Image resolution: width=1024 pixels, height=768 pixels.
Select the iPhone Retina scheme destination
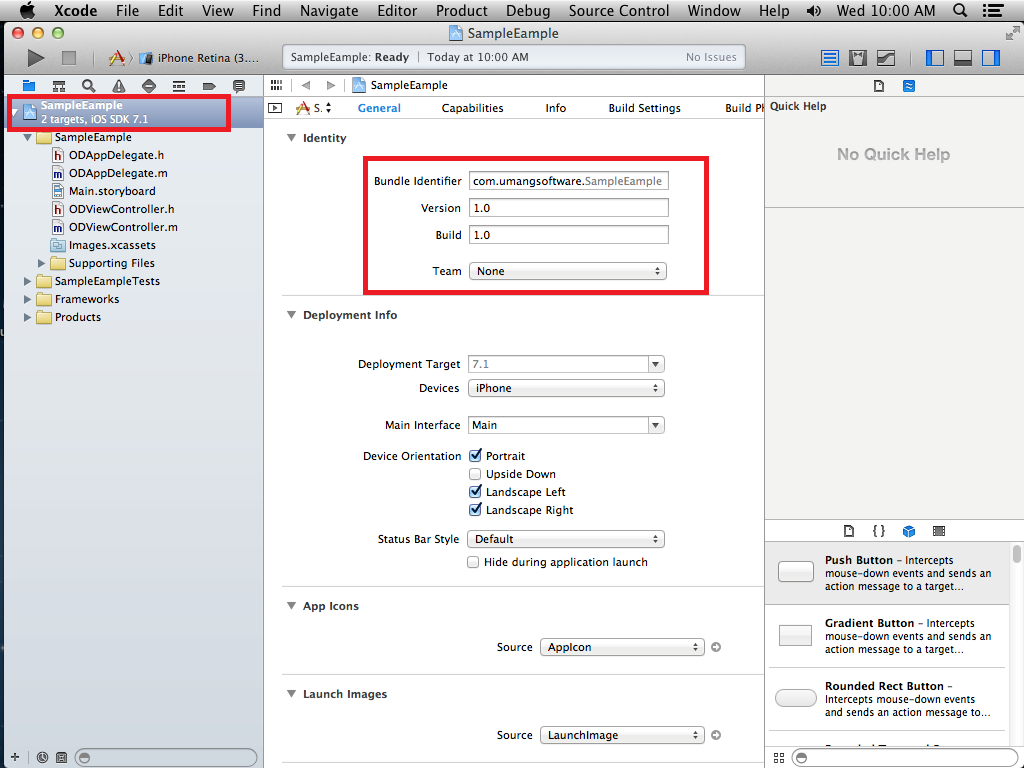tap(200, 58)
